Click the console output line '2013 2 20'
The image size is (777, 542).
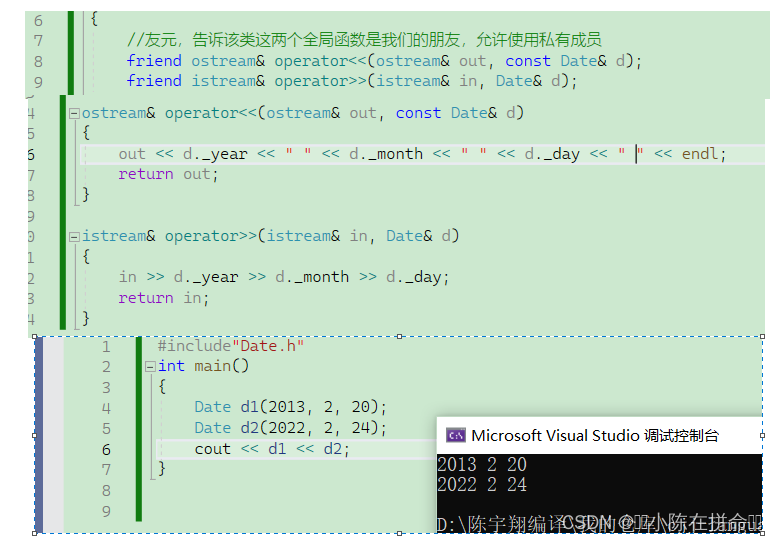pos(482,465)
